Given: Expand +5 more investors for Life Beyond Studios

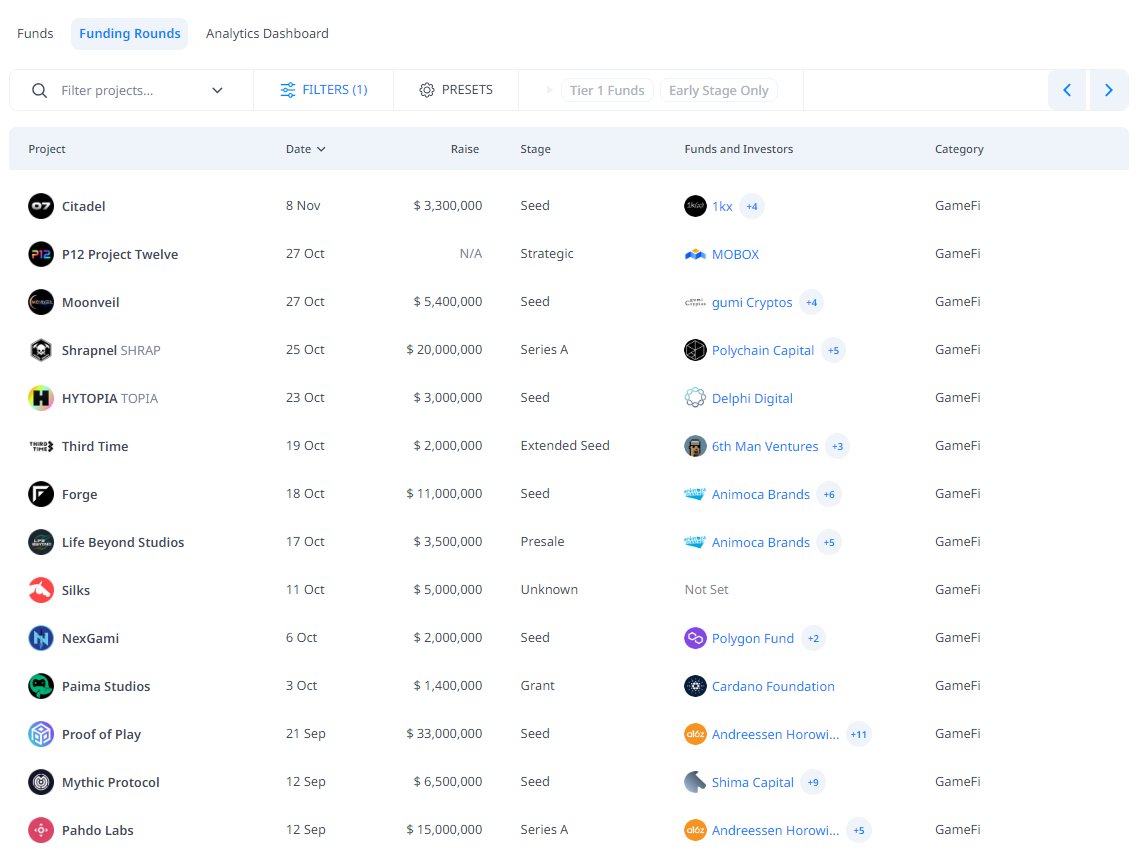Looking at the screenshot, I should (x=829, y=542).
